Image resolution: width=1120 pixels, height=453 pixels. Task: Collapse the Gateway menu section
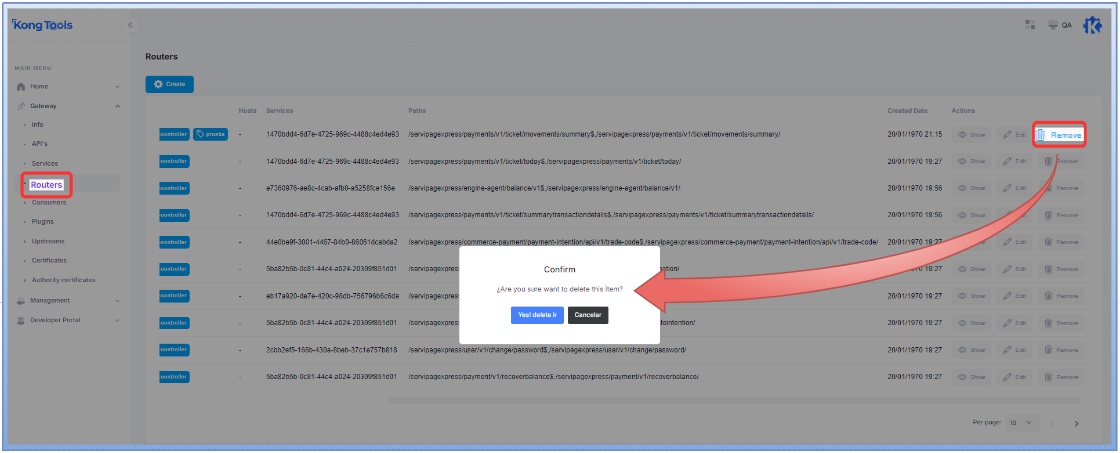click(117, 106)
